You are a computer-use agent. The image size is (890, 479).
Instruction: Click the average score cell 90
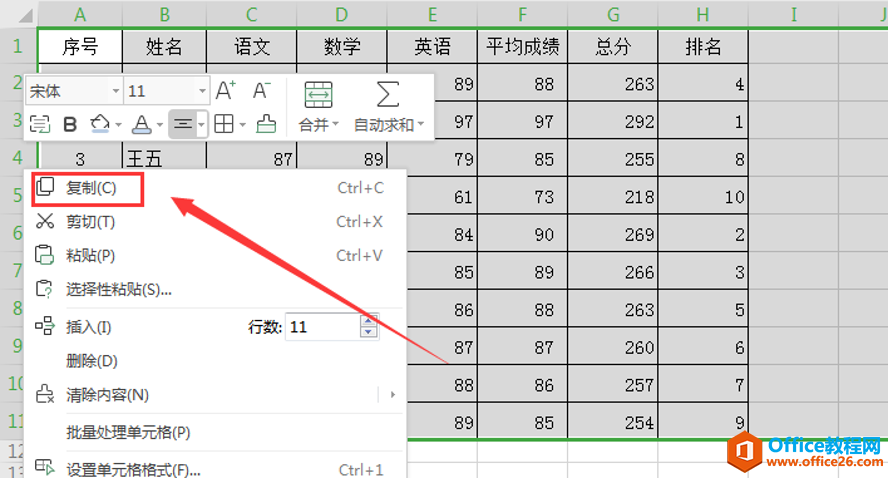coord(523,234)
